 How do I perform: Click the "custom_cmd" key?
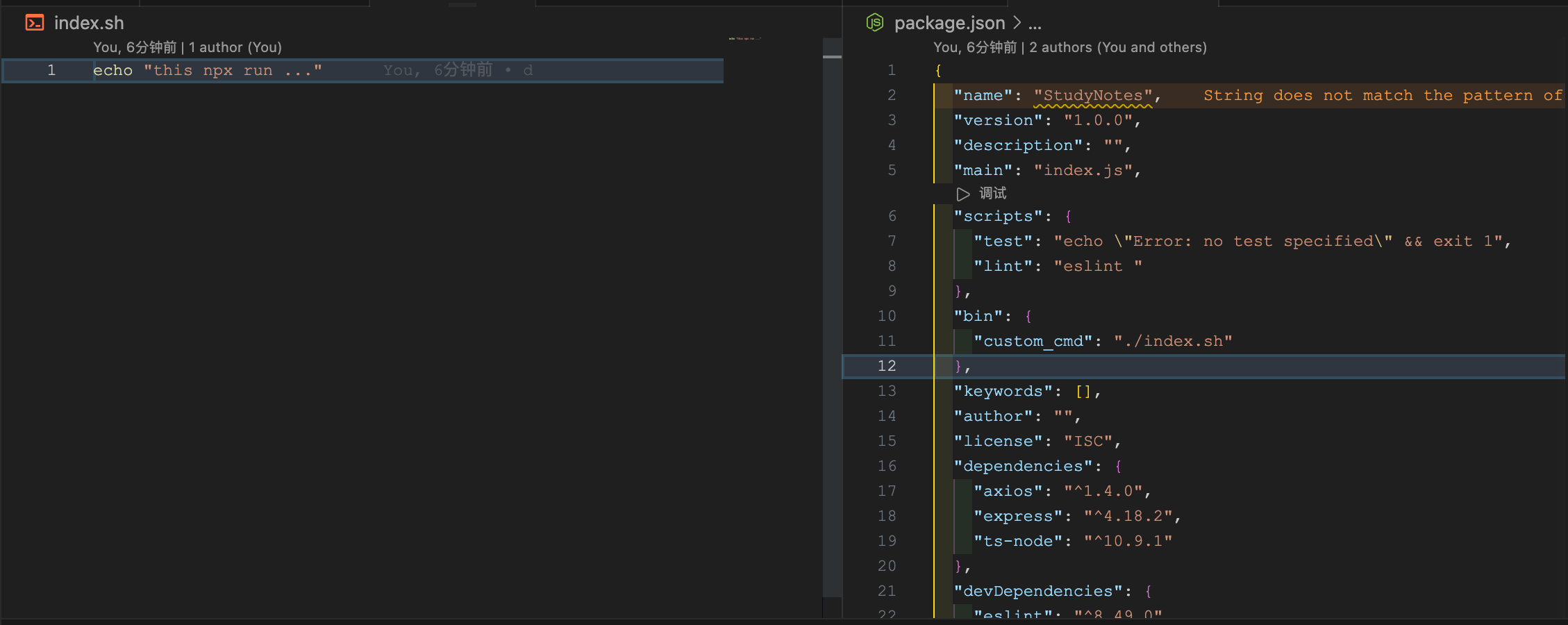click(x=1033, y=341)
